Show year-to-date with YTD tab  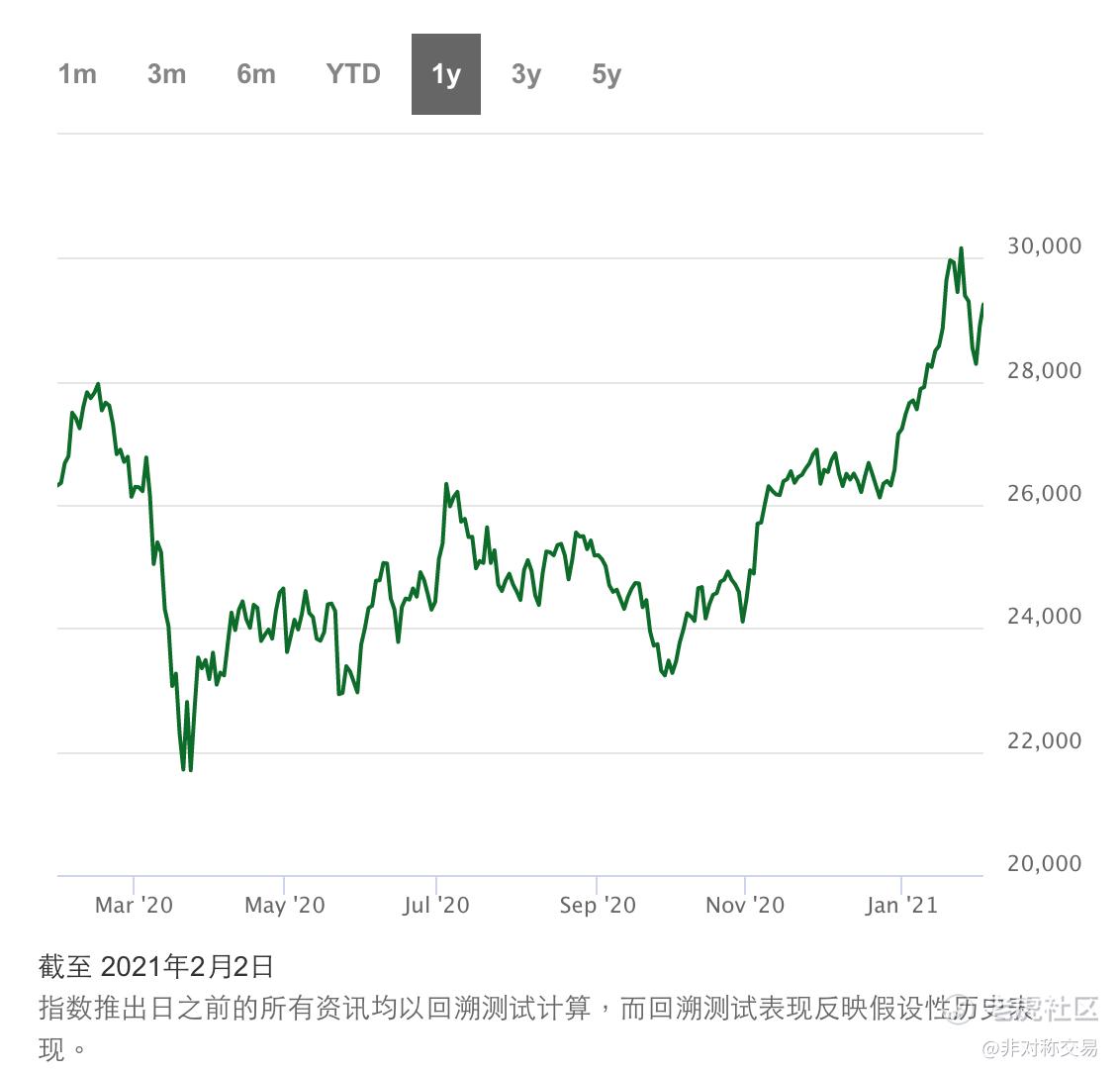pyautogui.click(x=353, y=74)
